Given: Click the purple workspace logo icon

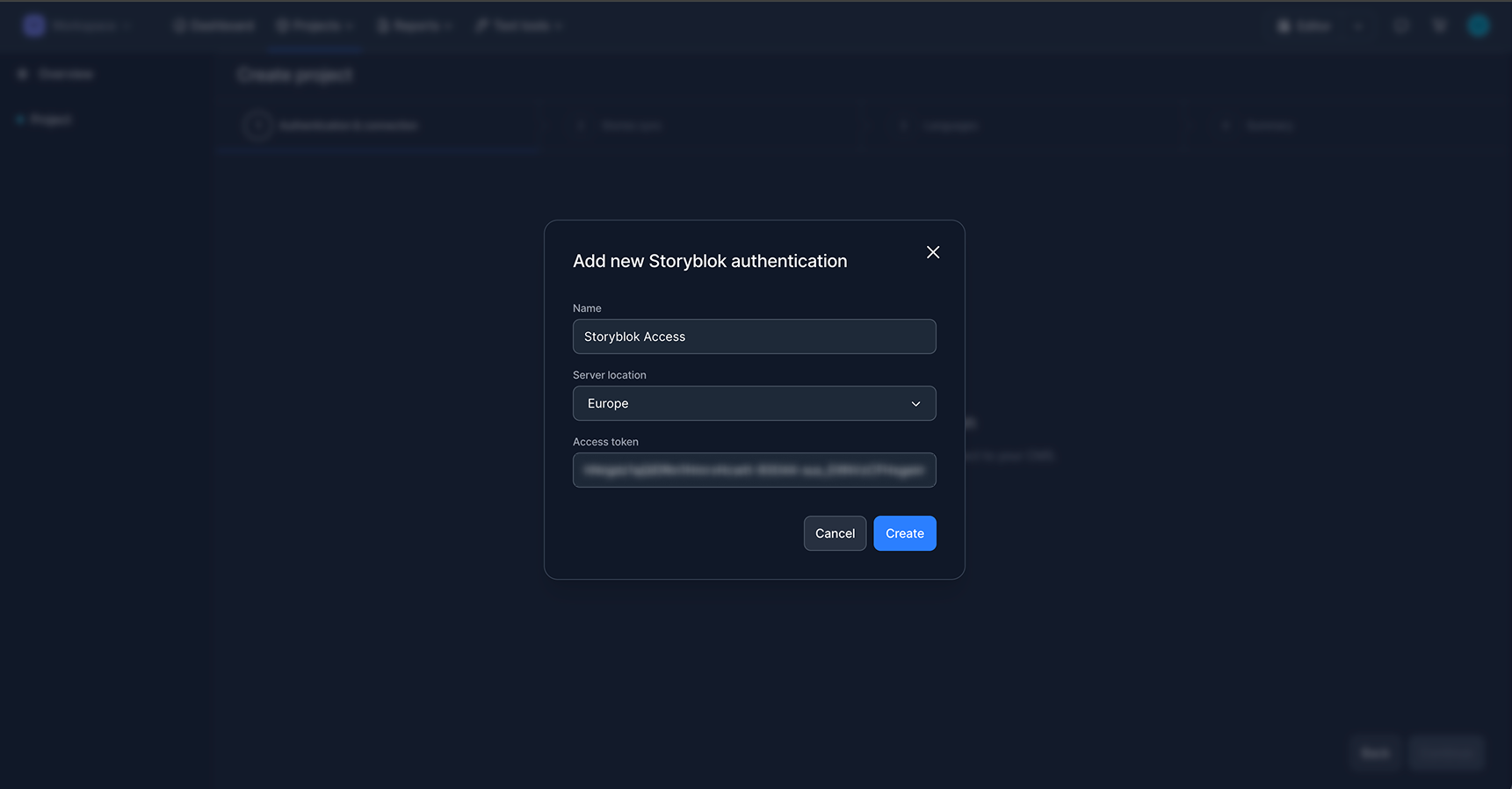Looking at the screenshot, I should pyautogui.click(x=34, y=25).
